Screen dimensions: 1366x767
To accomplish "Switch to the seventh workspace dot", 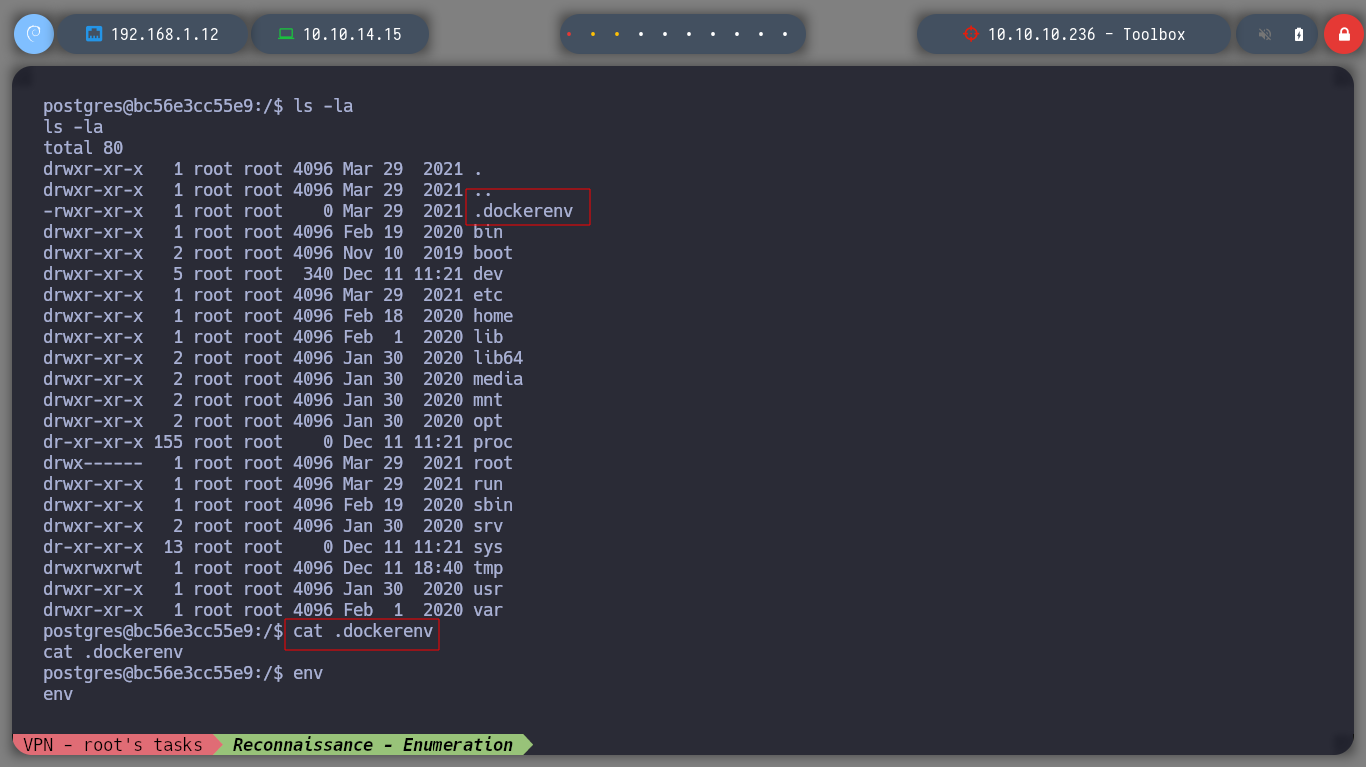I will pos(713,34).
